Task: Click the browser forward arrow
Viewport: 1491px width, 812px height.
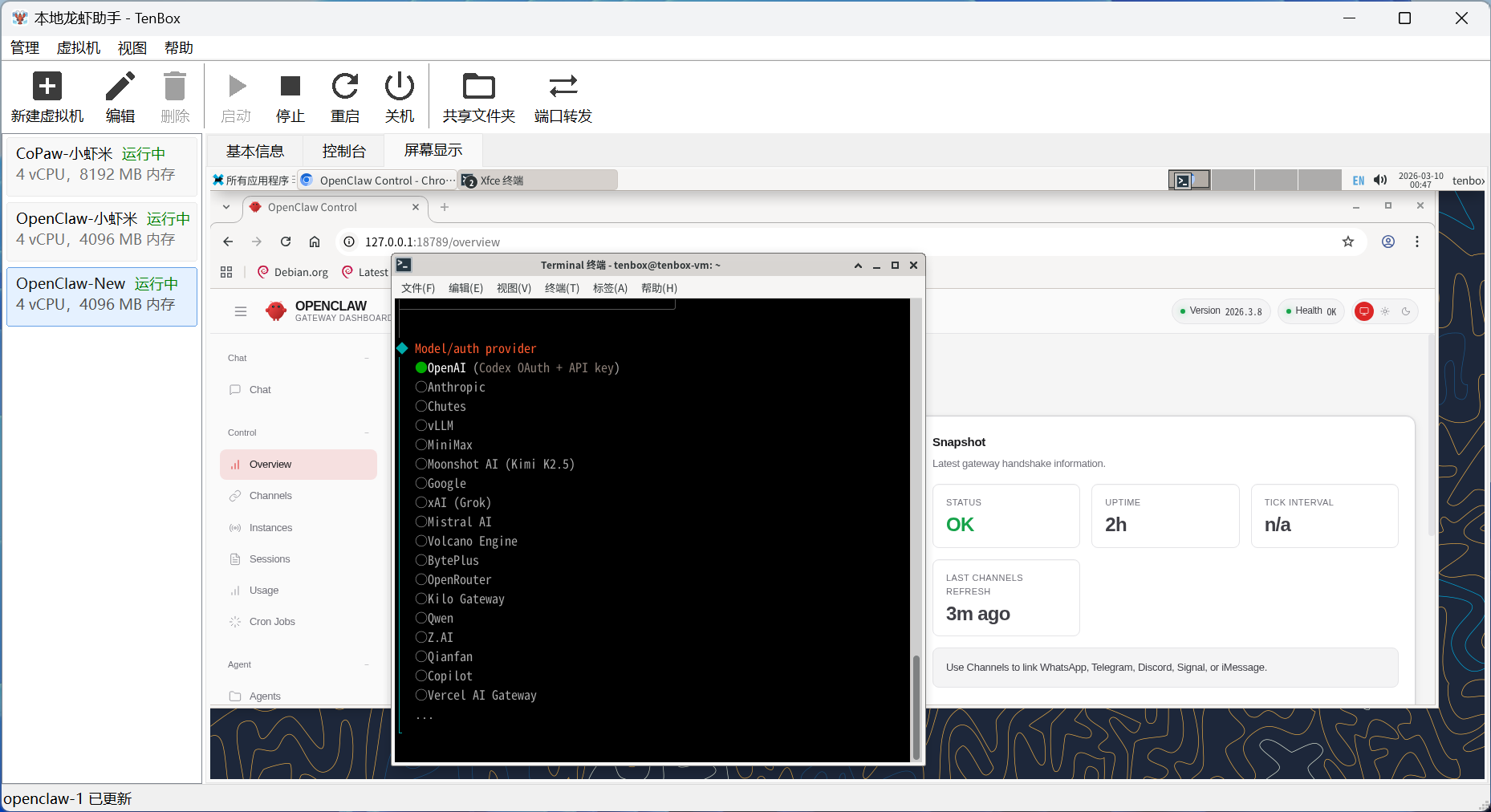Action: point(257,242)
